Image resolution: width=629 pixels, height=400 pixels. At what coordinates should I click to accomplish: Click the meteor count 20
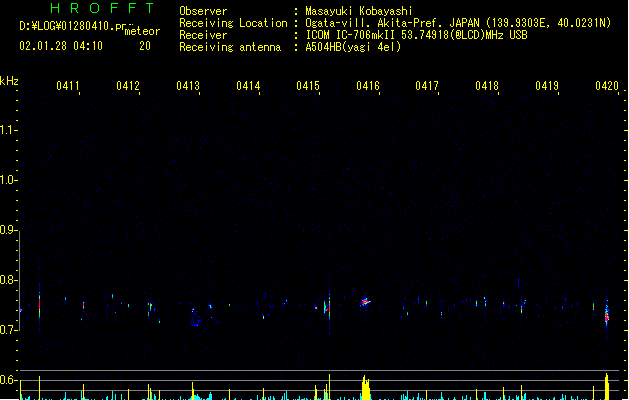(x=145, y=46)
